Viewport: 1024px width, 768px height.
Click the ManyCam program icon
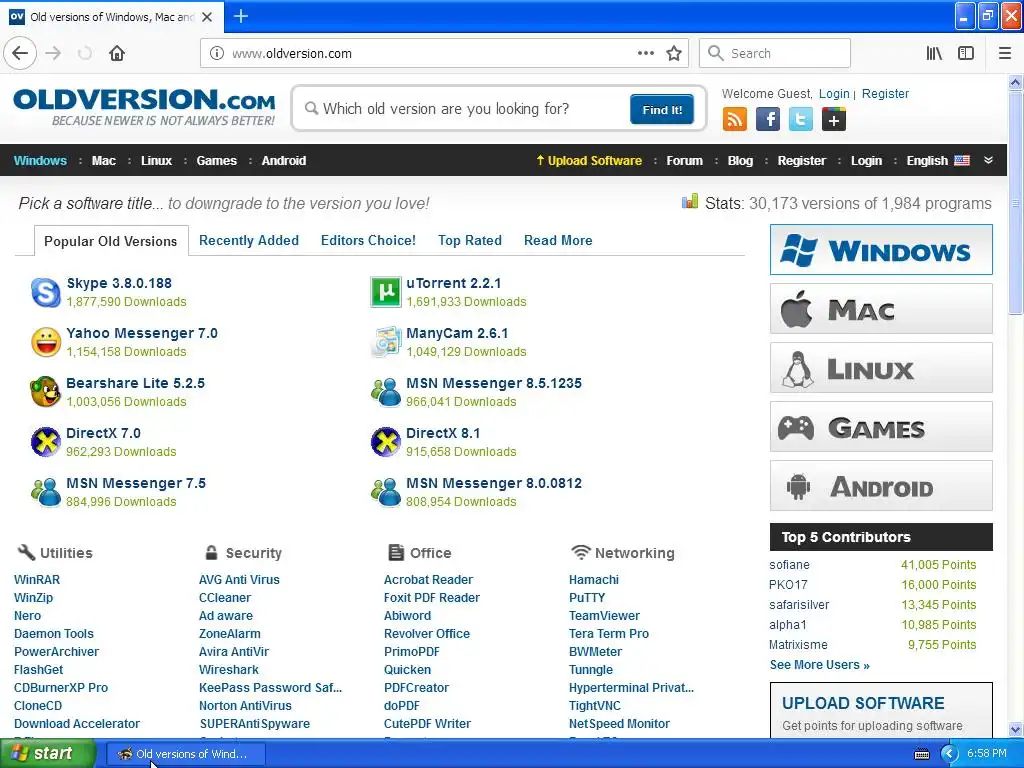(386, 342)
